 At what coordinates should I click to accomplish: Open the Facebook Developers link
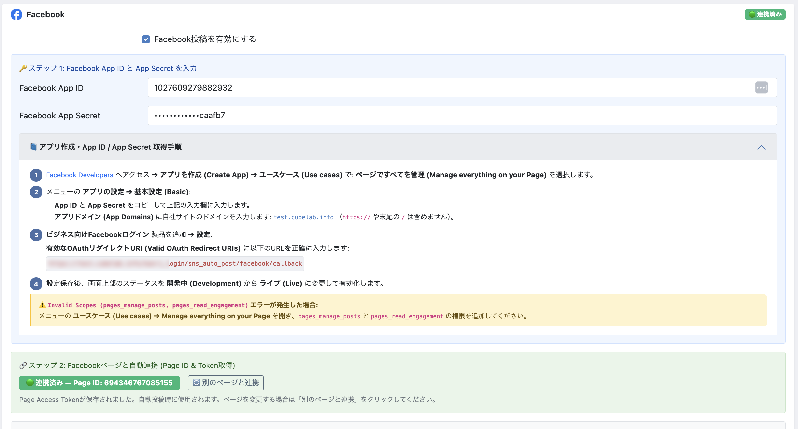[x=80, y=175]
